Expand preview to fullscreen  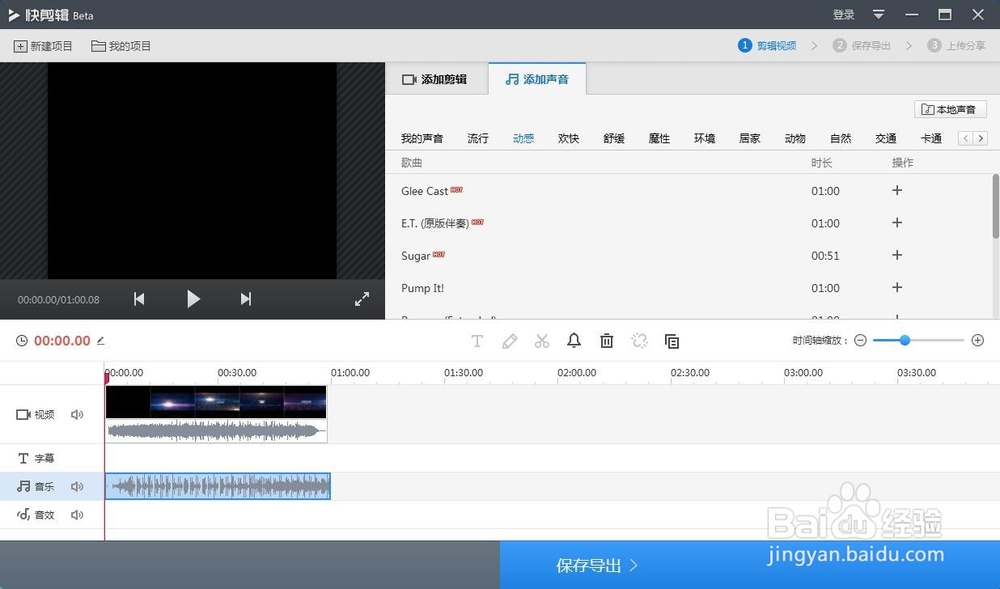(362, 299)
